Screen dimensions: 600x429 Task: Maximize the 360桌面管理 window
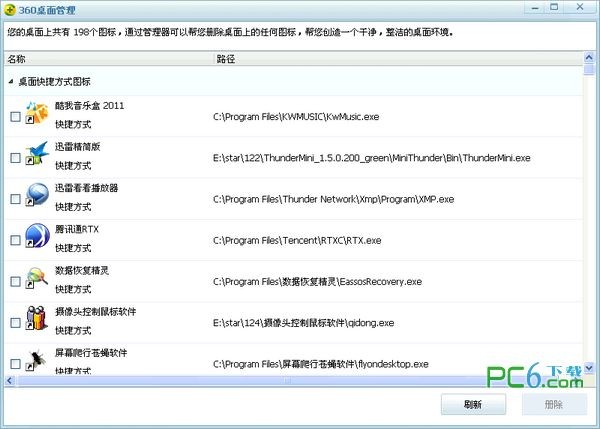click(x=554, y=8)
